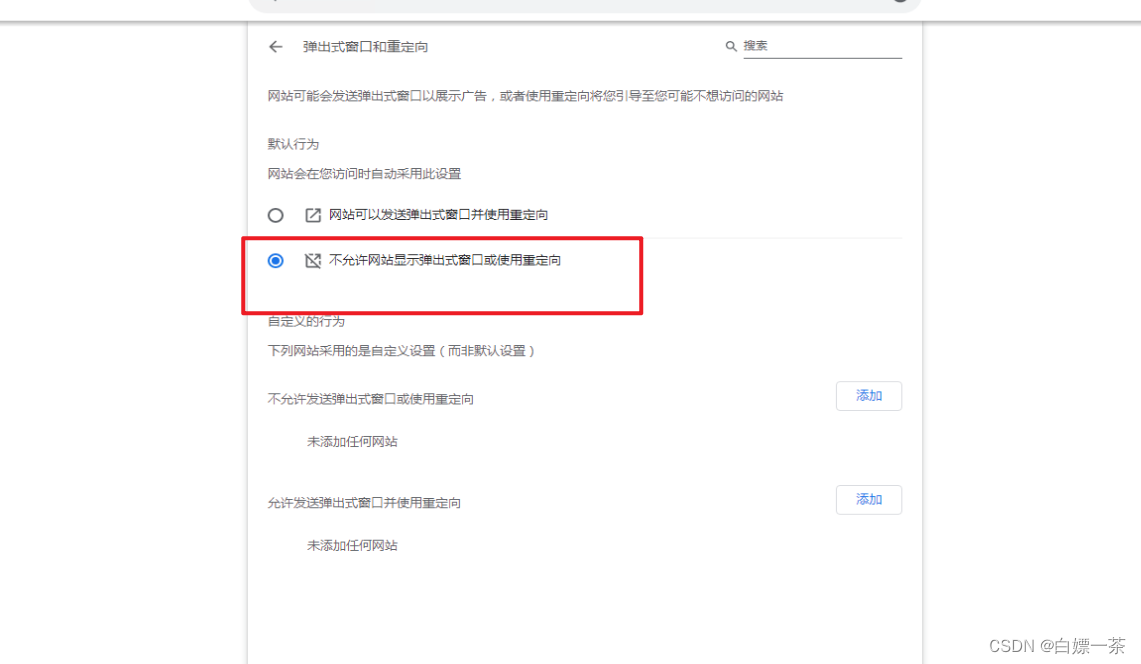Click 添加 for the allowed sites list
The image size is (1141, 664).
pyautogui.click(x=869, y=500)
